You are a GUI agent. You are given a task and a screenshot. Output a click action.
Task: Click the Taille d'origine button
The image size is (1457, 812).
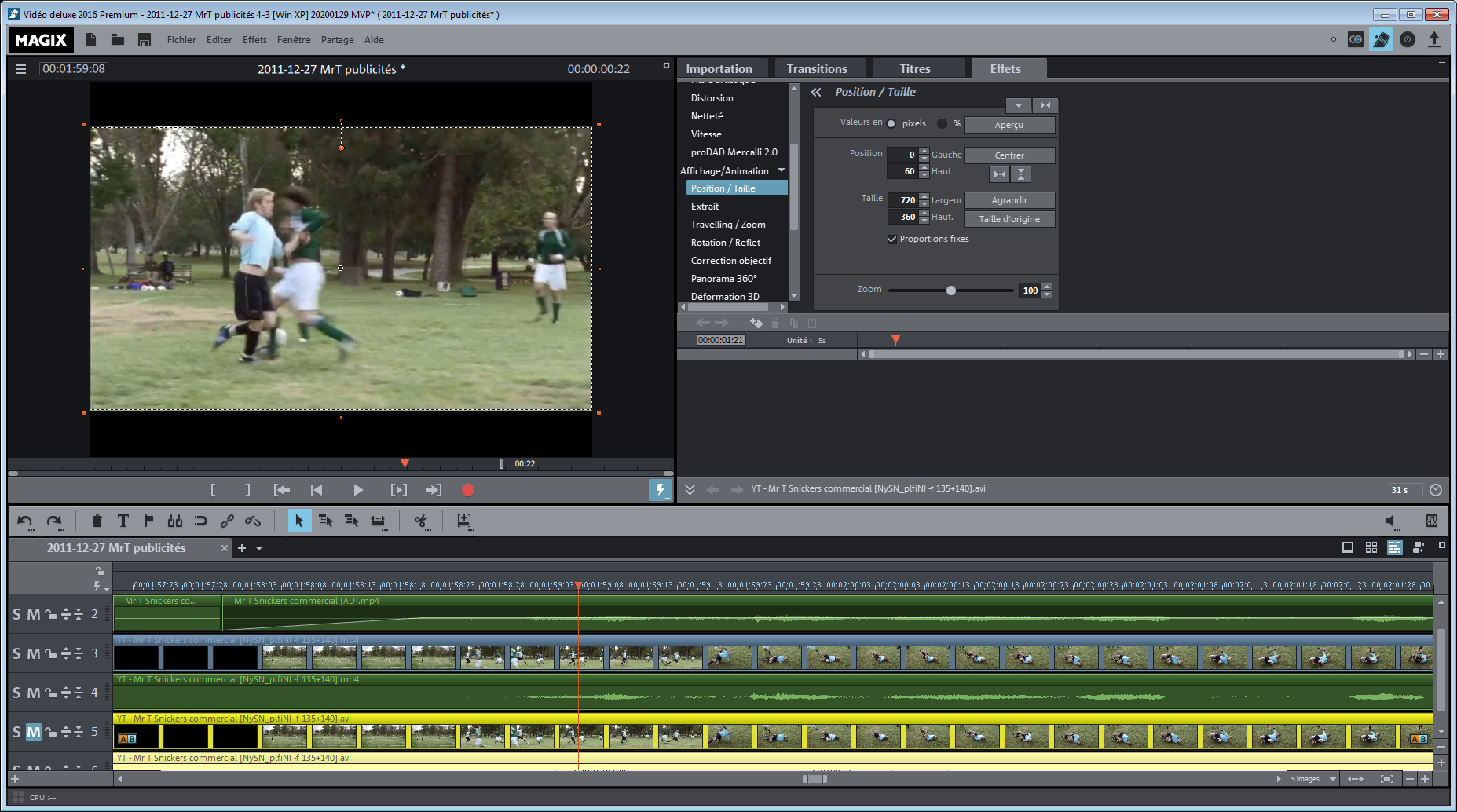(1009, 219)
